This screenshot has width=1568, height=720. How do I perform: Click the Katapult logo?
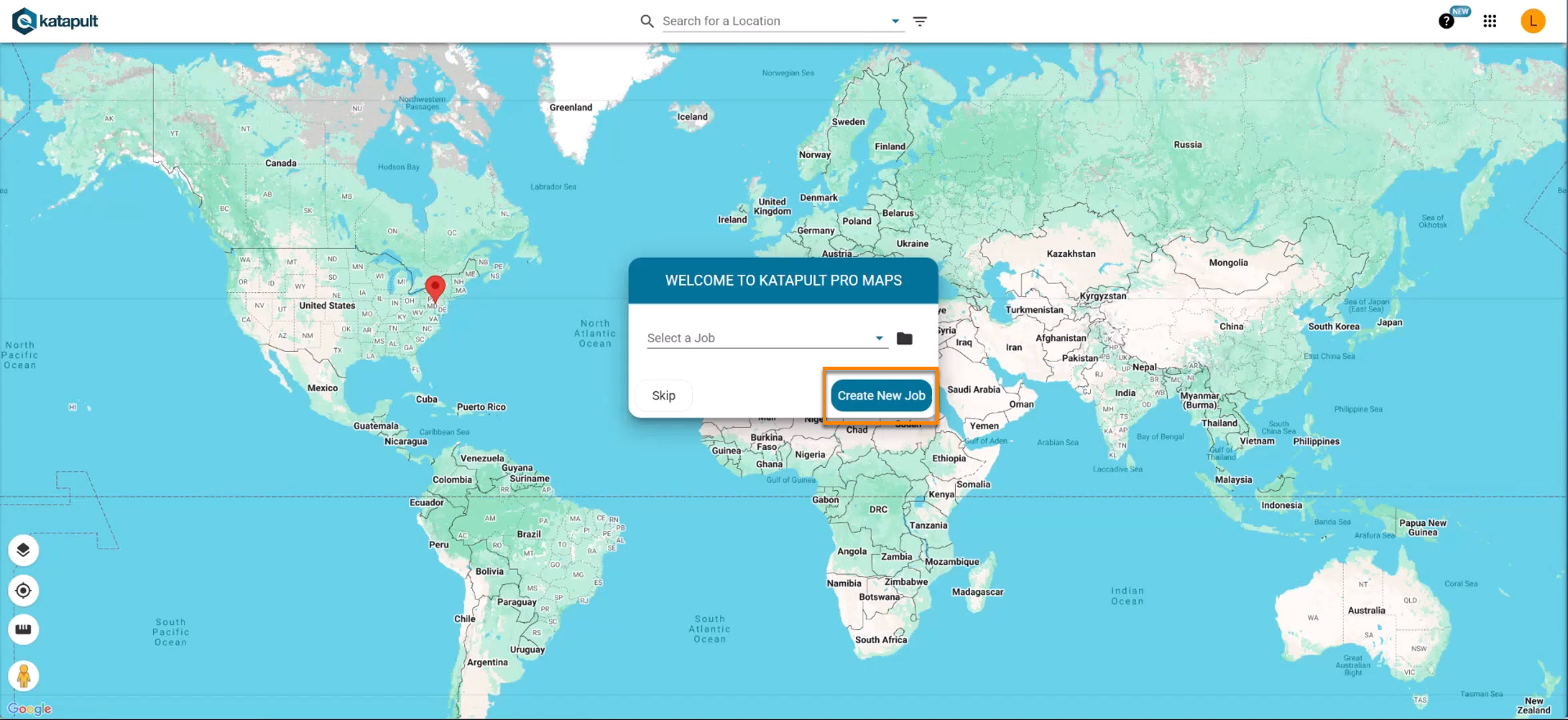[55, 21]
